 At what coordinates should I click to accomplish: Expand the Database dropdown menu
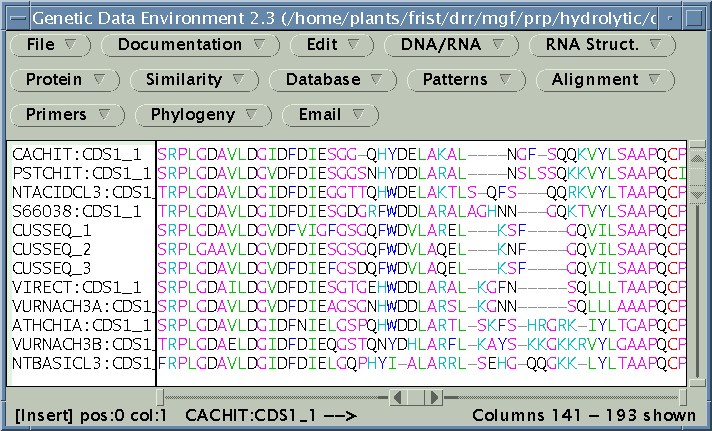[333, 80]
